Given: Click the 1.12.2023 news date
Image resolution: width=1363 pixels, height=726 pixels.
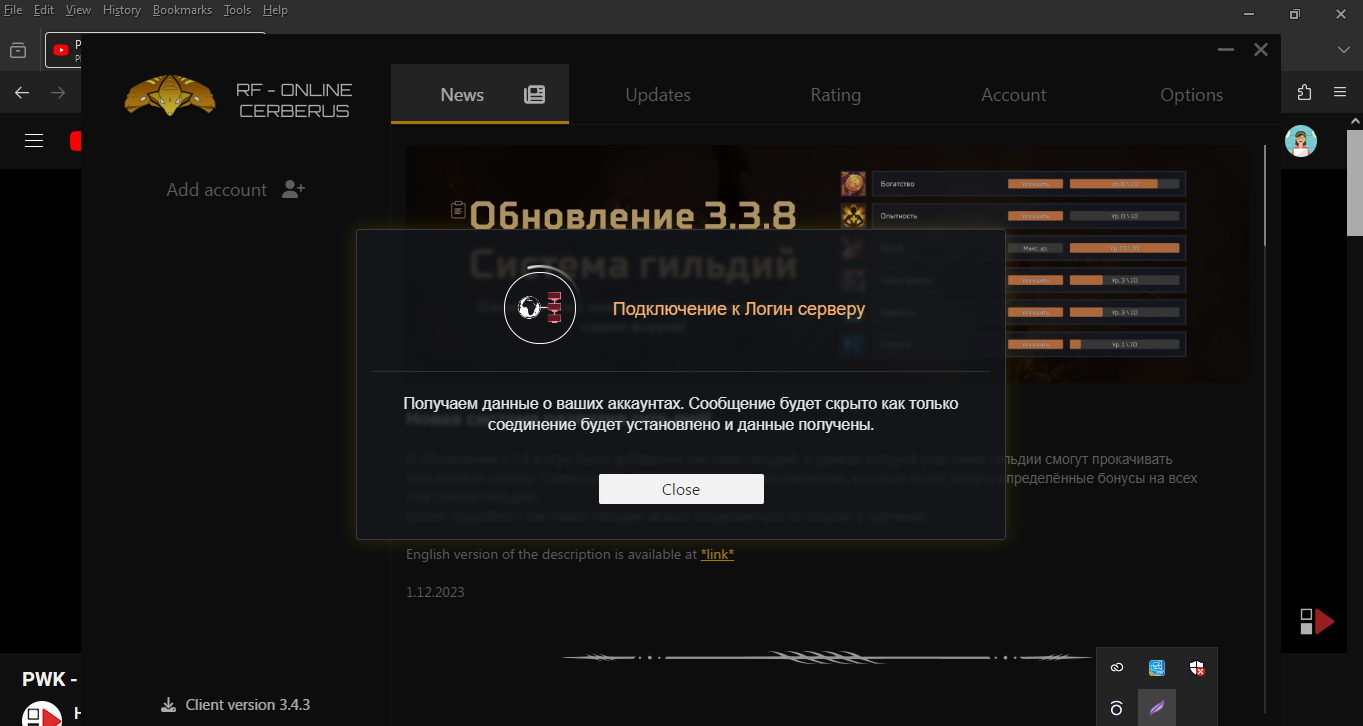Looking at the screenshot, I should 435,592.
